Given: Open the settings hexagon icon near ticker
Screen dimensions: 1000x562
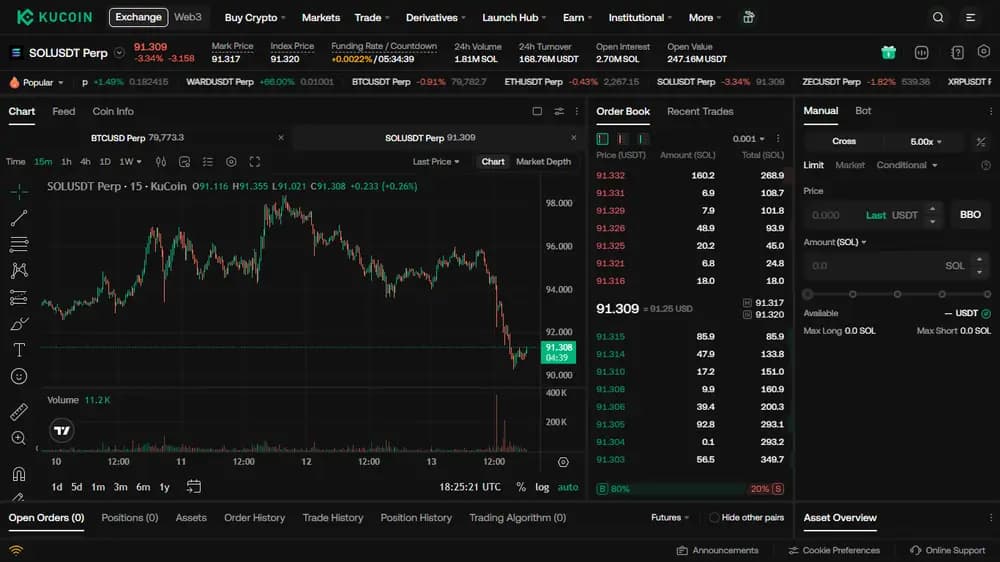Looking at the screenshot, I should click(983, 52).
